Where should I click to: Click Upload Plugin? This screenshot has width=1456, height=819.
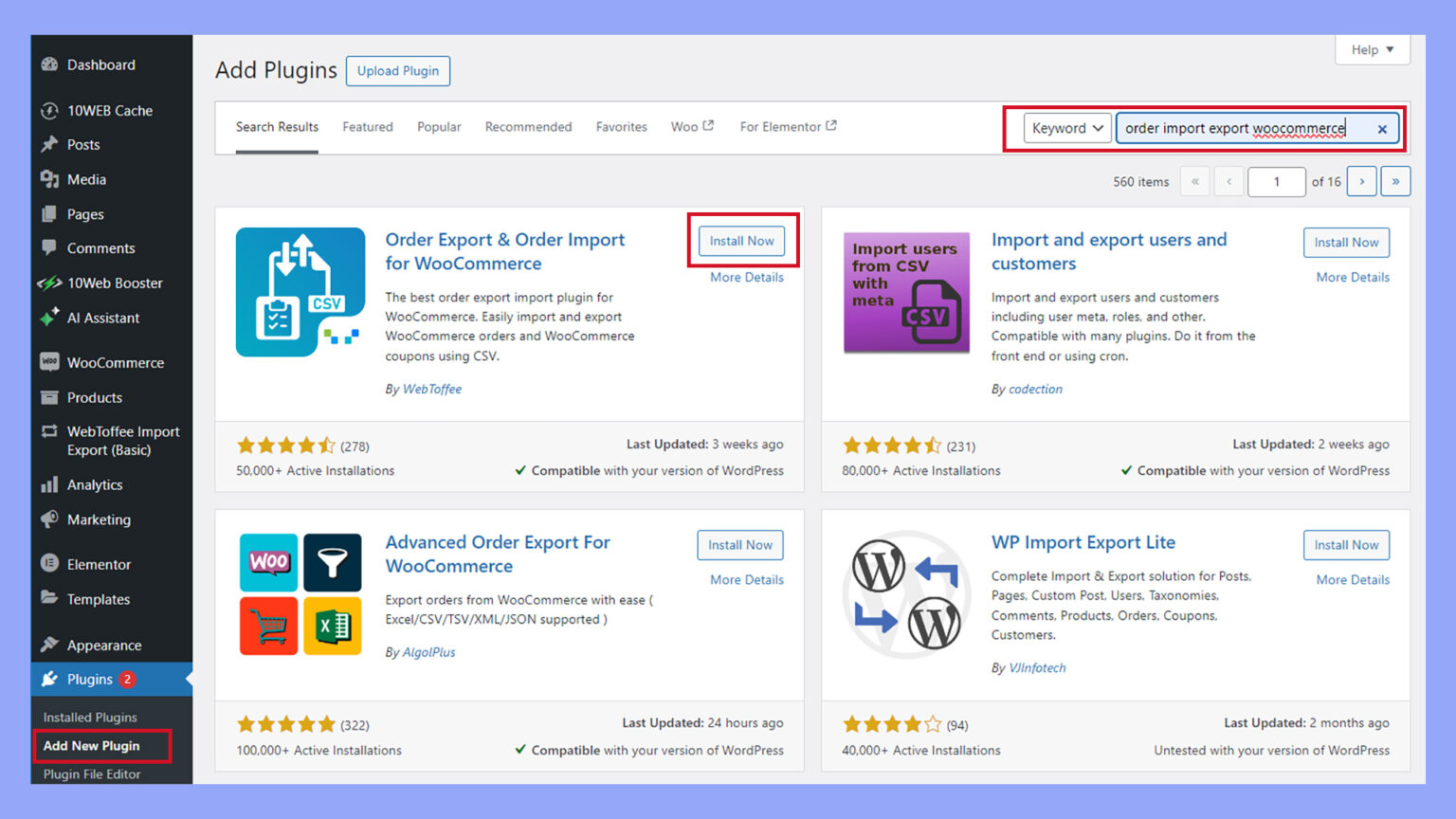point(397,70)
